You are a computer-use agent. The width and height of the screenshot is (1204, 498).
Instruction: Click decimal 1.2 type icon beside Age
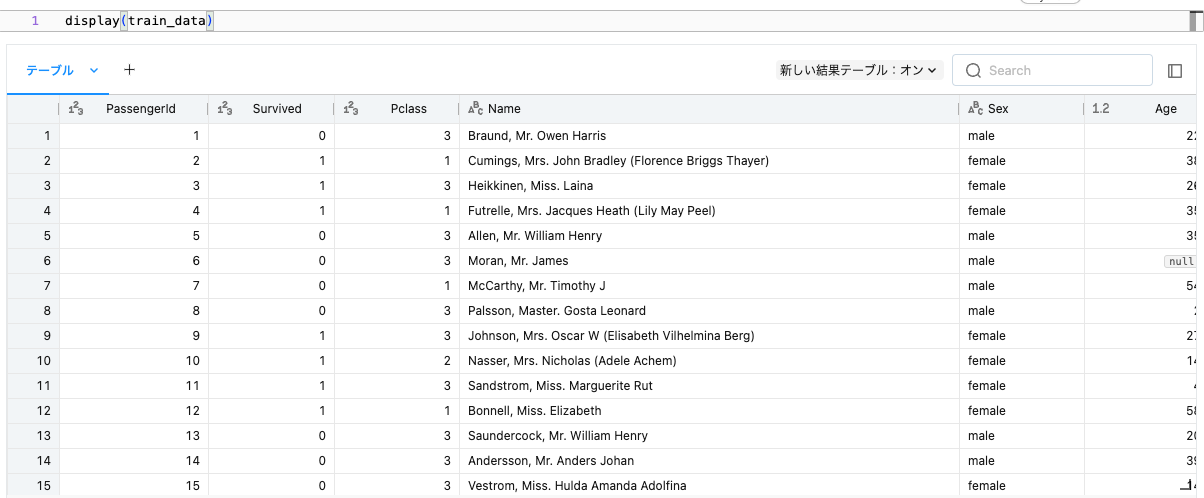point(1101,109)
